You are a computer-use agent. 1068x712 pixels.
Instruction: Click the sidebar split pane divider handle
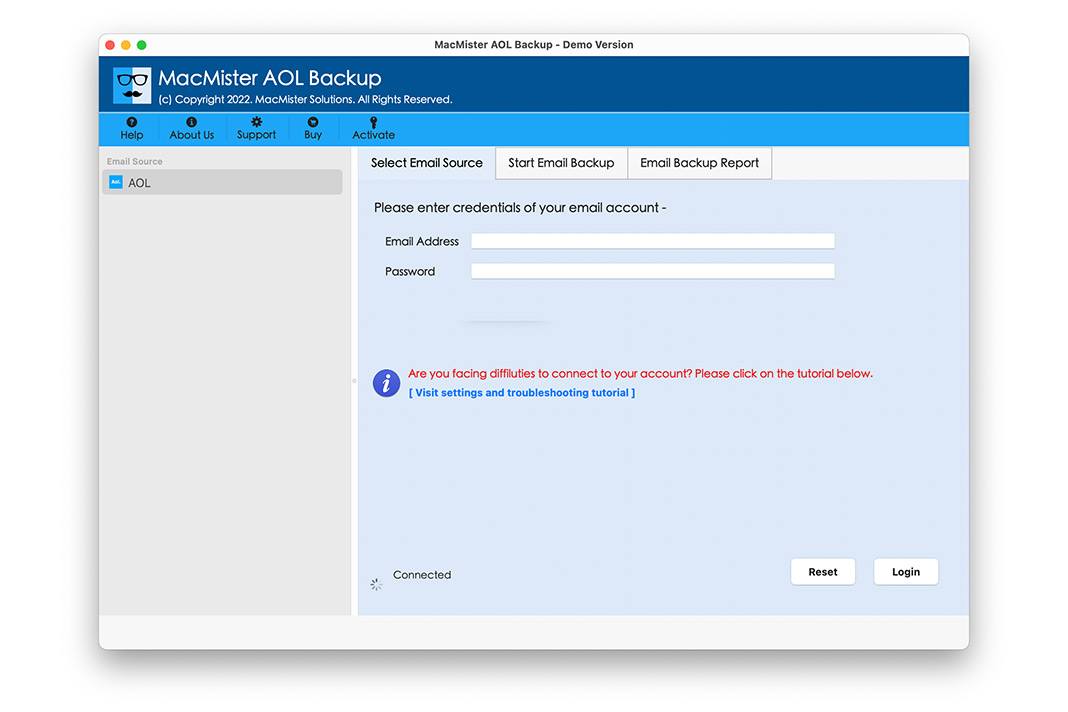354,381
